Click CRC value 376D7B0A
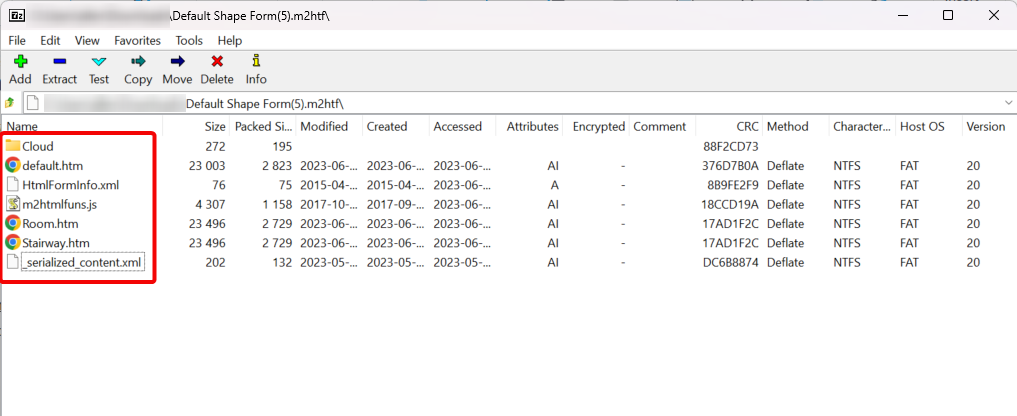 coord(730,165)
